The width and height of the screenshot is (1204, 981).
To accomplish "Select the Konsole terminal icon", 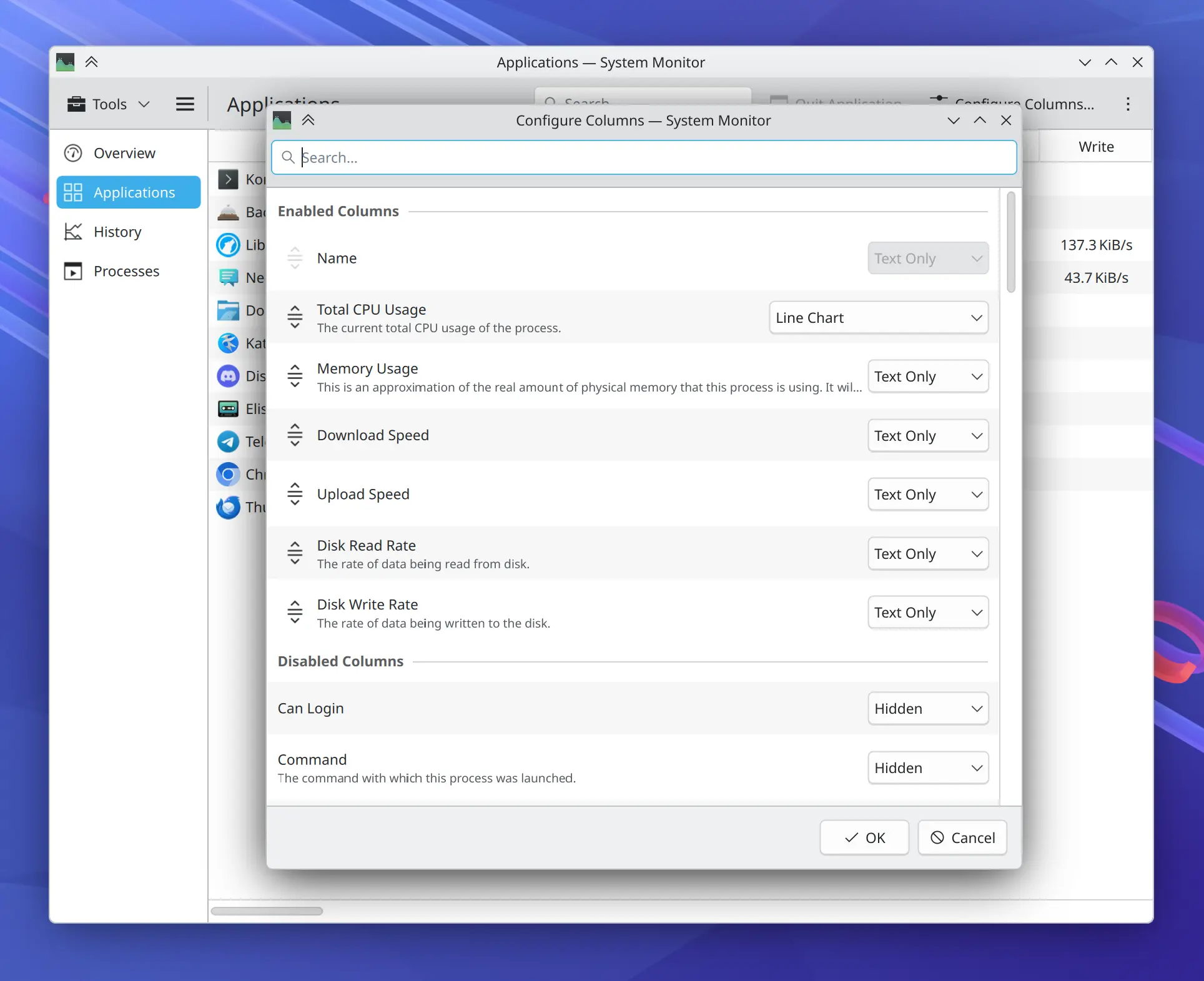I will pyautogui.click(x=228, y=179).
